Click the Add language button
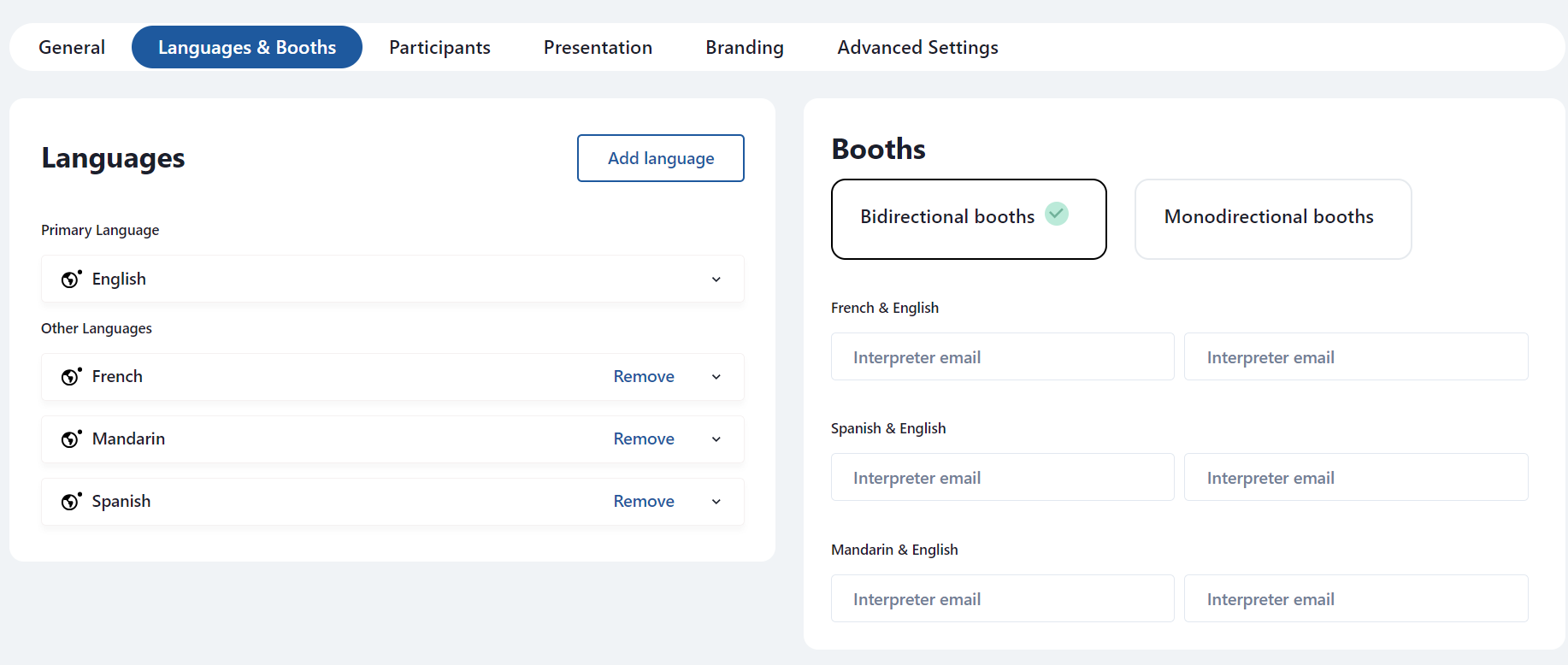The height and width of the screenshot is (665, 1568). 661,158
